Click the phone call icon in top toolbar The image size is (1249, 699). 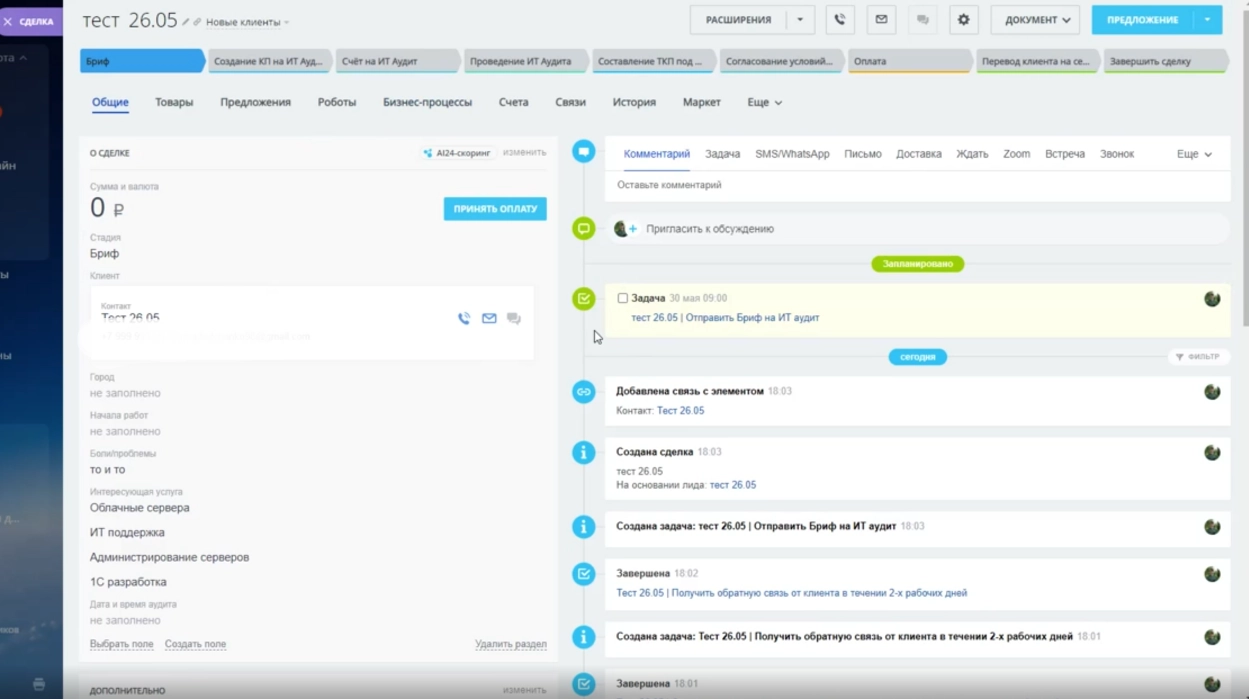840,20
